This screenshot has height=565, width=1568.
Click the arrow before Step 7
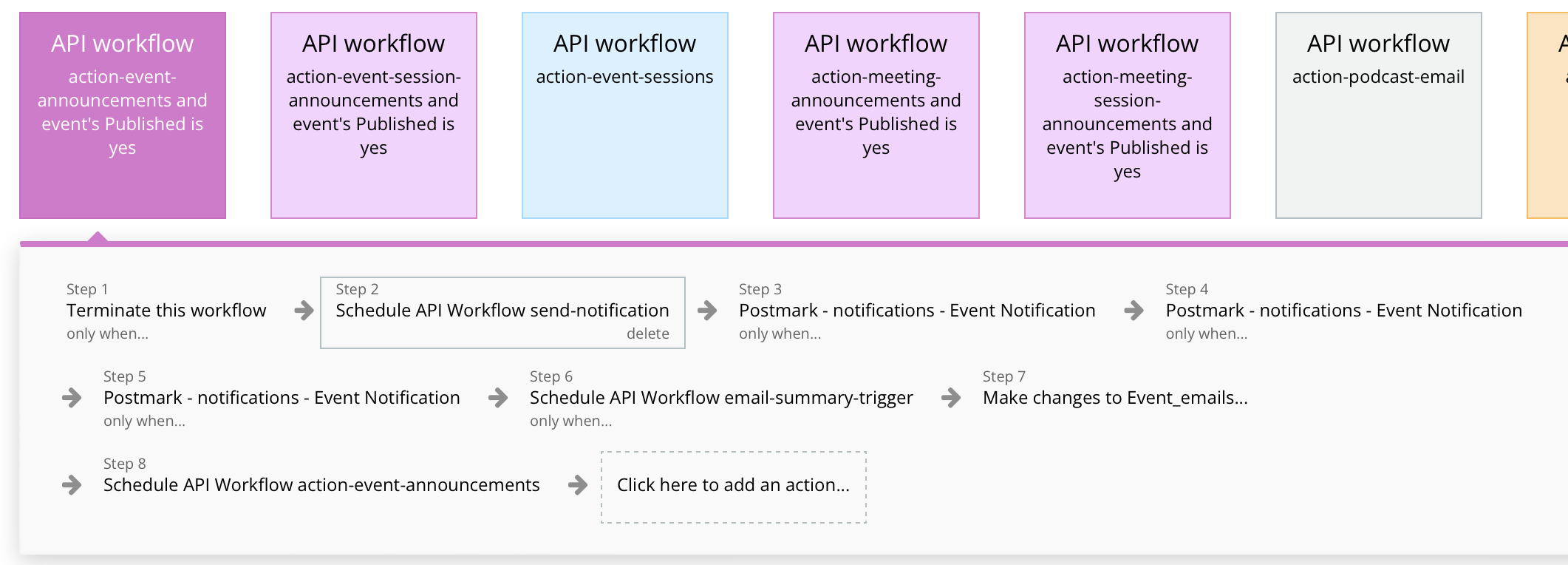tap(951, 398)
